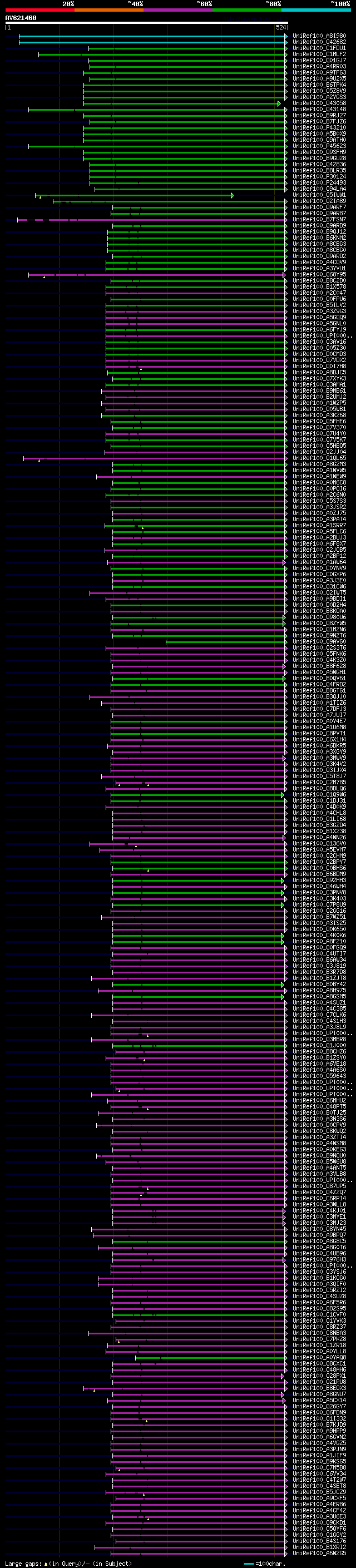This screenshot has width=356, height=1568.
Task: Select the UniRef100_Q9CKD1 entry
Action: [319, 1523]
